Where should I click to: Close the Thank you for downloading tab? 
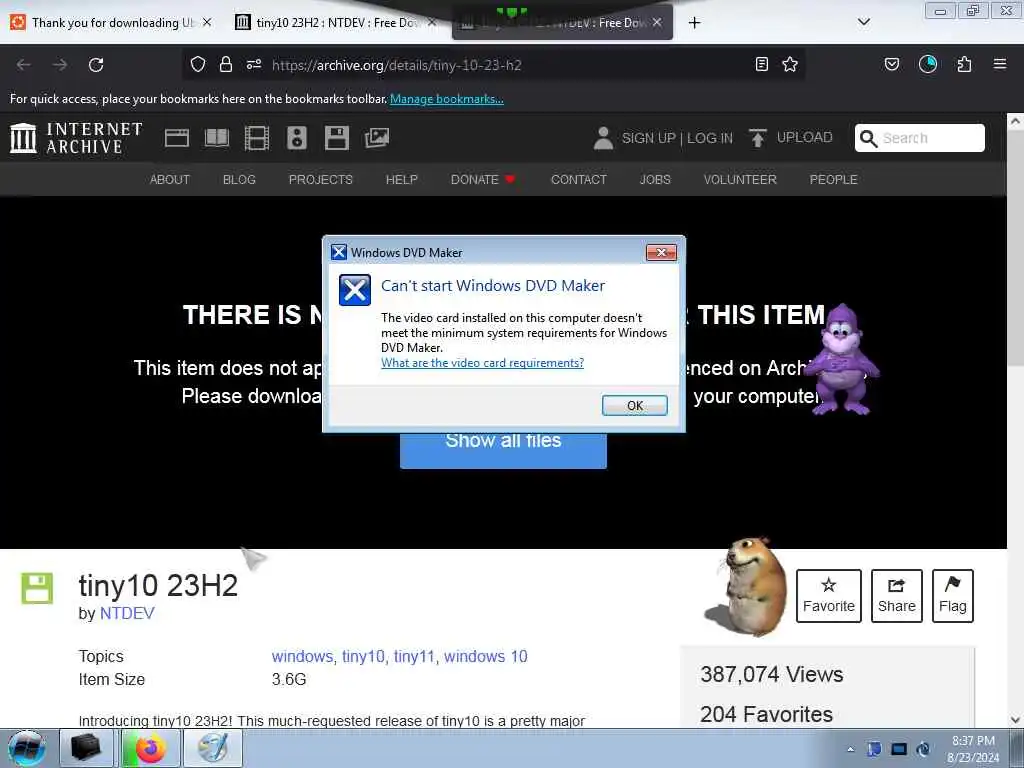coord(207,22)
